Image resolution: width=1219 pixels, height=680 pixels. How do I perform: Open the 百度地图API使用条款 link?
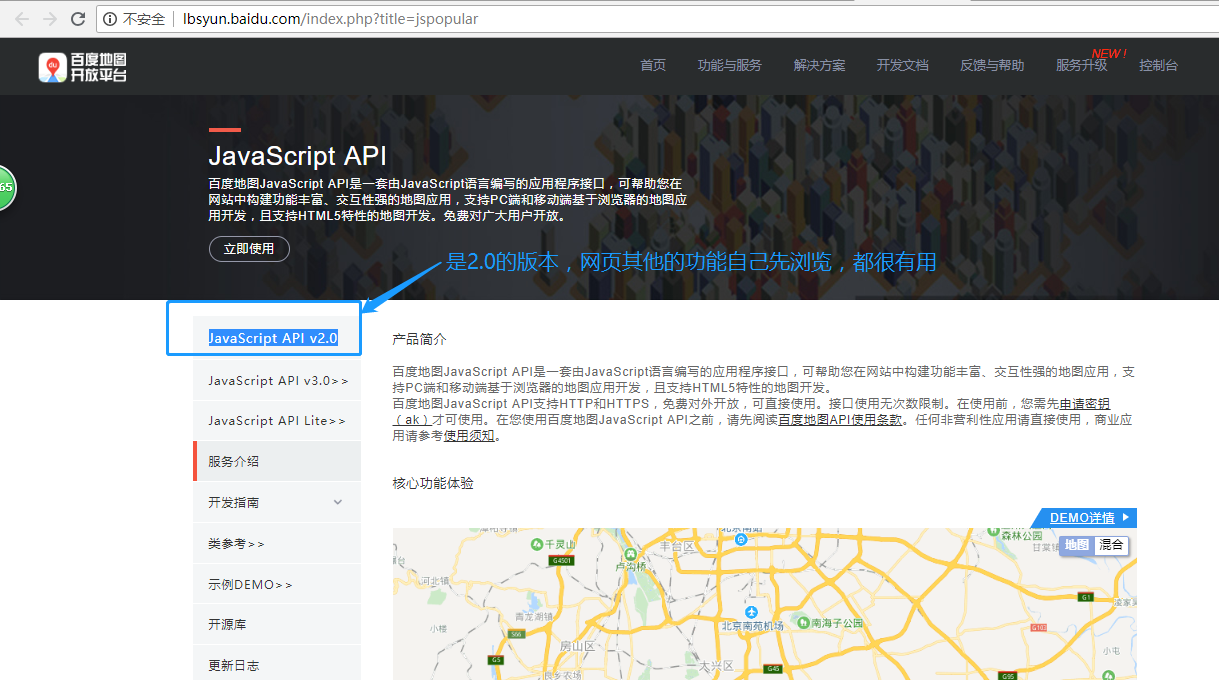[x=841, y=420]
